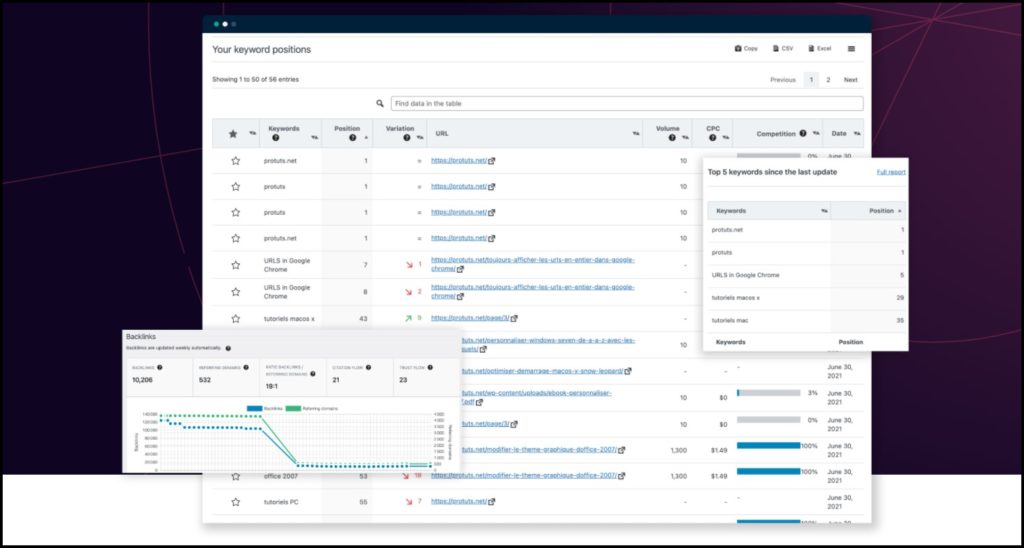Open the Keywords column help tooltip
Screen dimensions: 1024x548
click(276, 138)
